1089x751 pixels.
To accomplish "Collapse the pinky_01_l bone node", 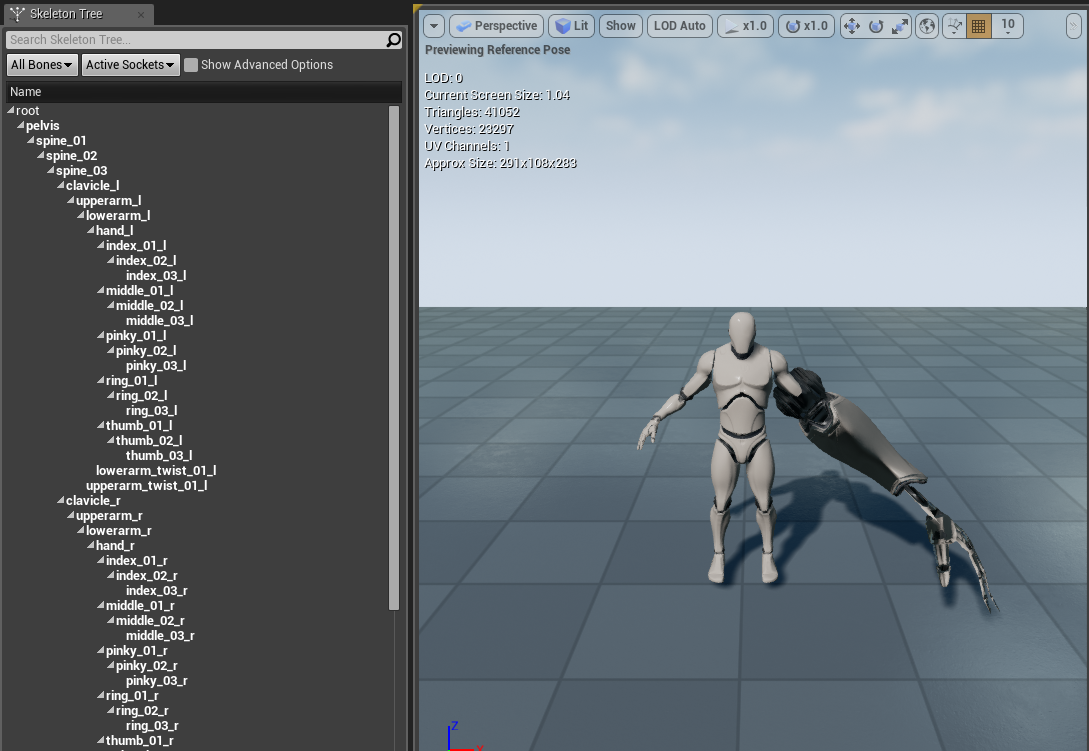I will 101,336.
